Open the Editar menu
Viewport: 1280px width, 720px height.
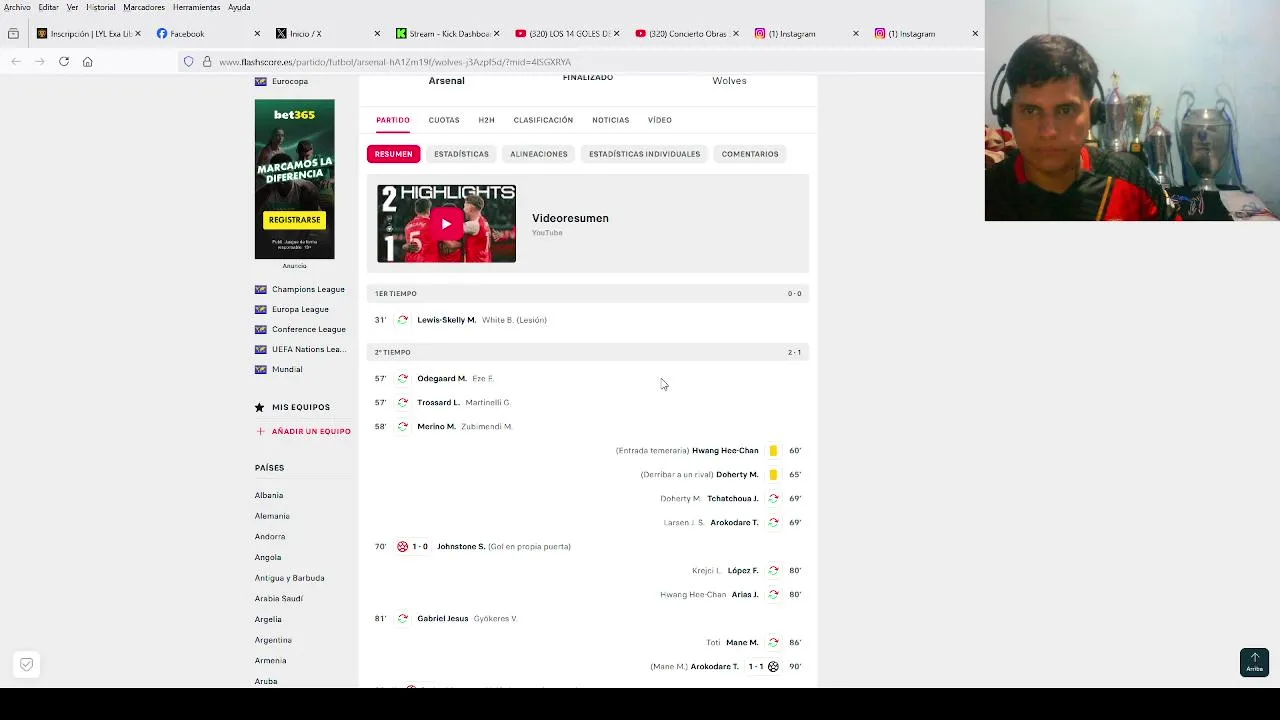point(48,7)
